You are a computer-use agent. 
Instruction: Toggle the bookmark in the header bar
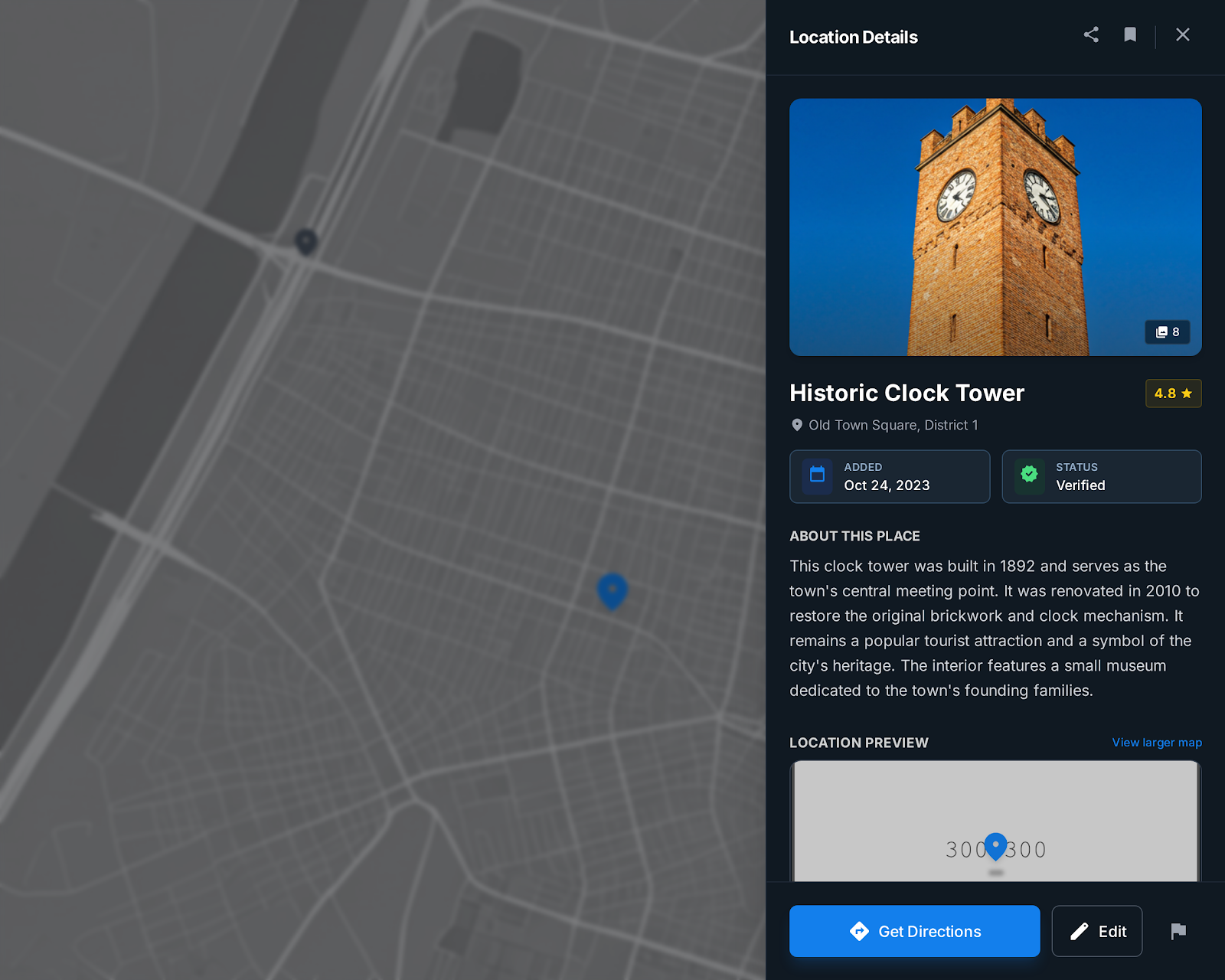point(1130,34)
